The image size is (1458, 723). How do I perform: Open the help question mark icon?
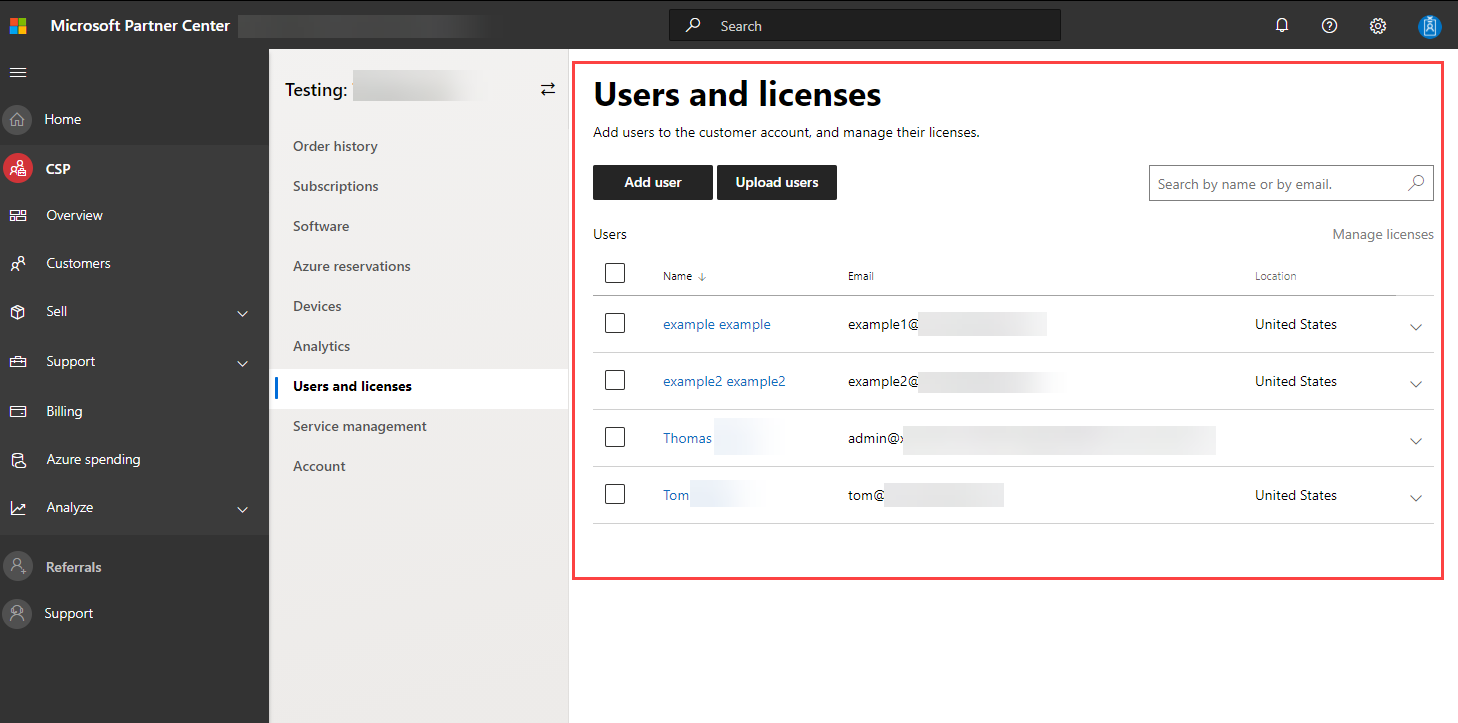coord(1329,25)
